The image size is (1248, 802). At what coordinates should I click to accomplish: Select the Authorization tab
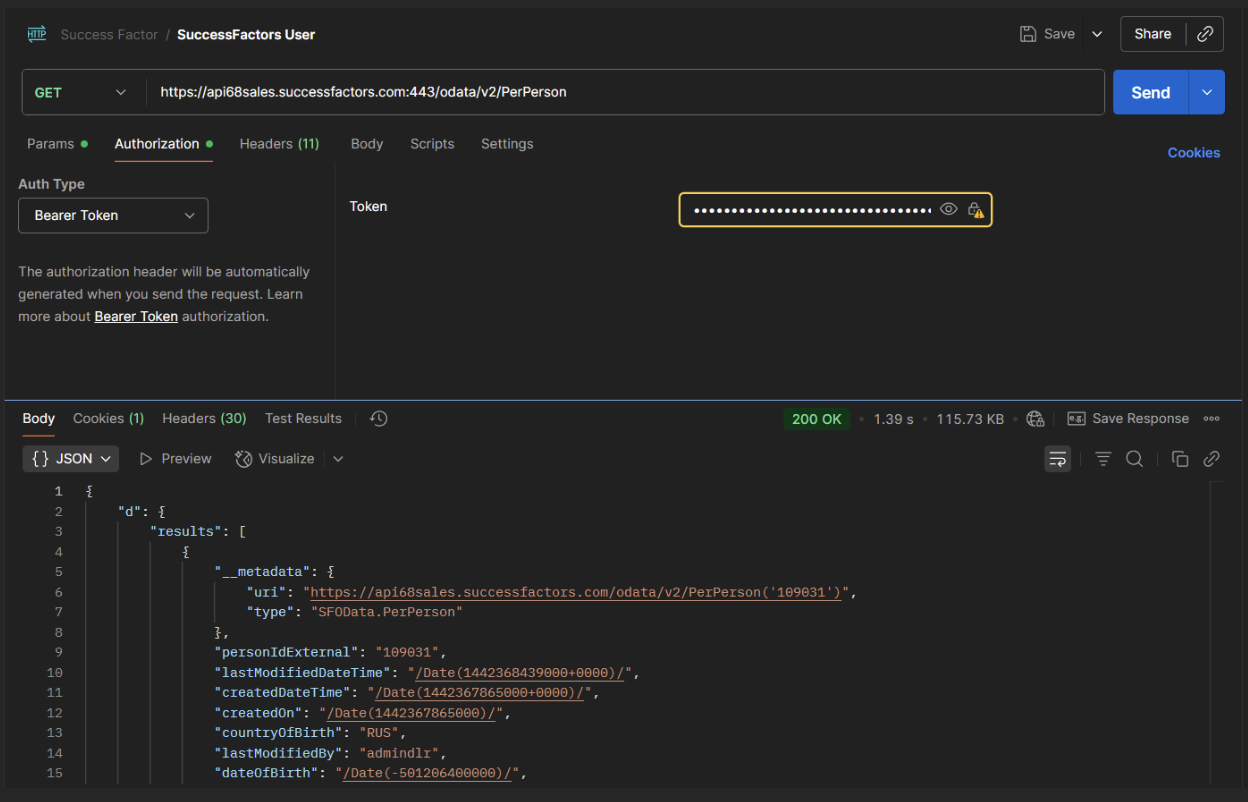point(163,144)
